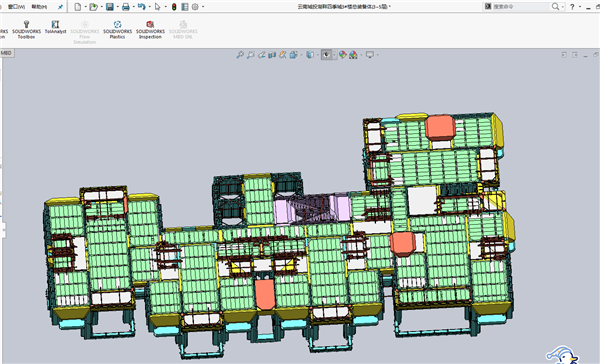The image size is (600, 364).
Task: Click the Edit Appearance color-ball icon
Action: point(342,55)
